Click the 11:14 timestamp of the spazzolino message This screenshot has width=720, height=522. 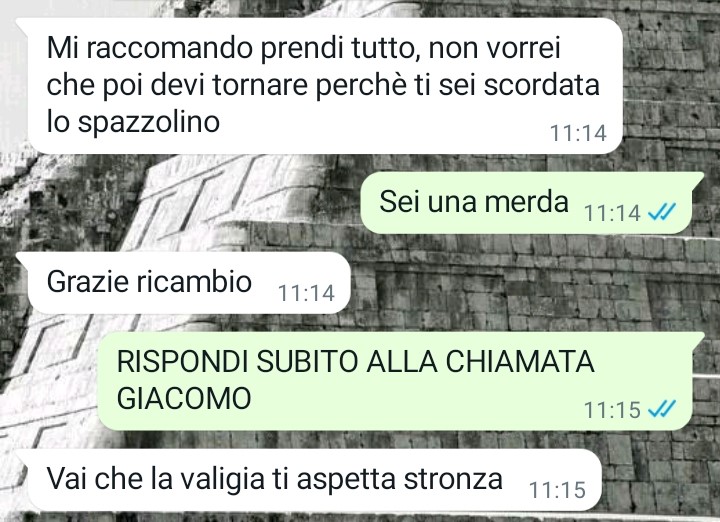[x=578, y=133]
